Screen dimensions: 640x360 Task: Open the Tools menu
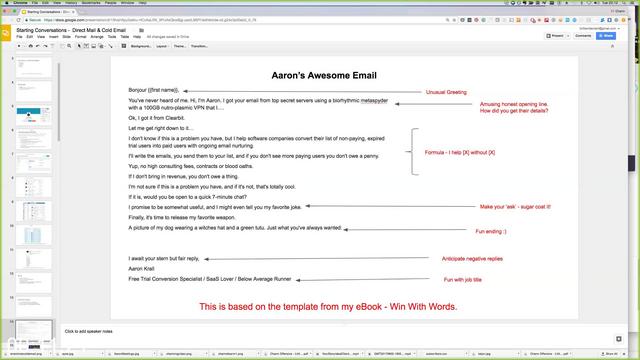pyautogui.click(x=112, y=37)
